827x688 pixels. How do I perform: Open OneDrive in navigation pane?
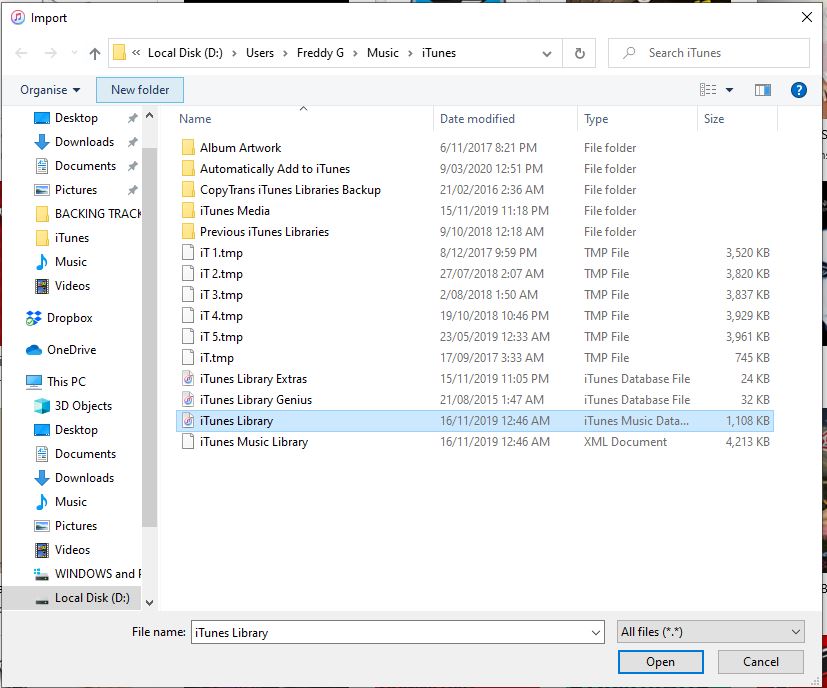click(71, 350)
